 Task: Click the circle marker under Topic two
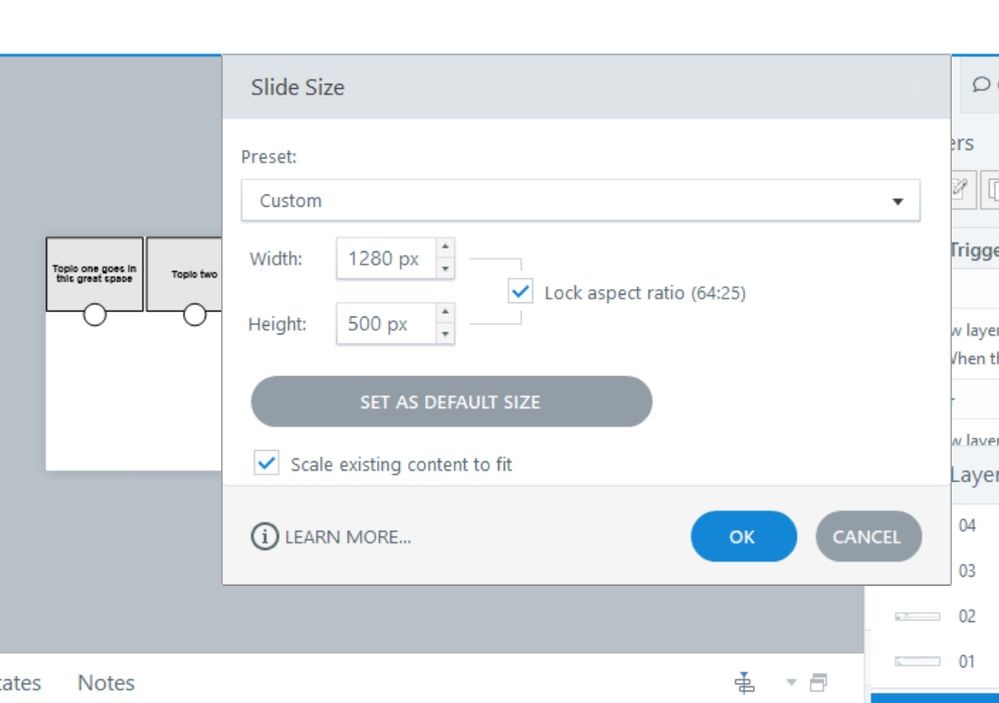[x=195, y=315]
